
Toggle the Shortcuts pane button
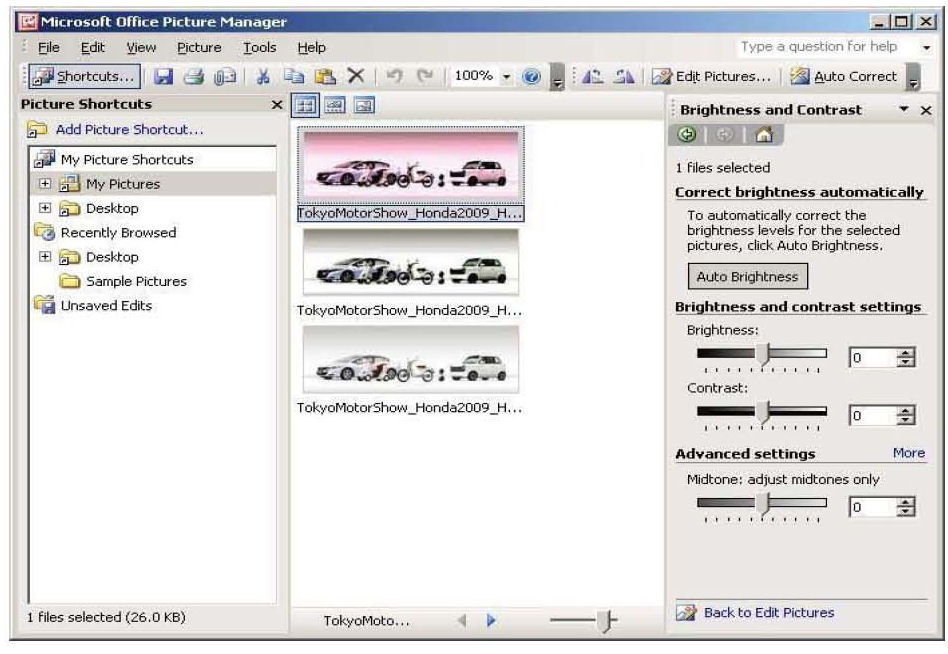tap(83, 77)
